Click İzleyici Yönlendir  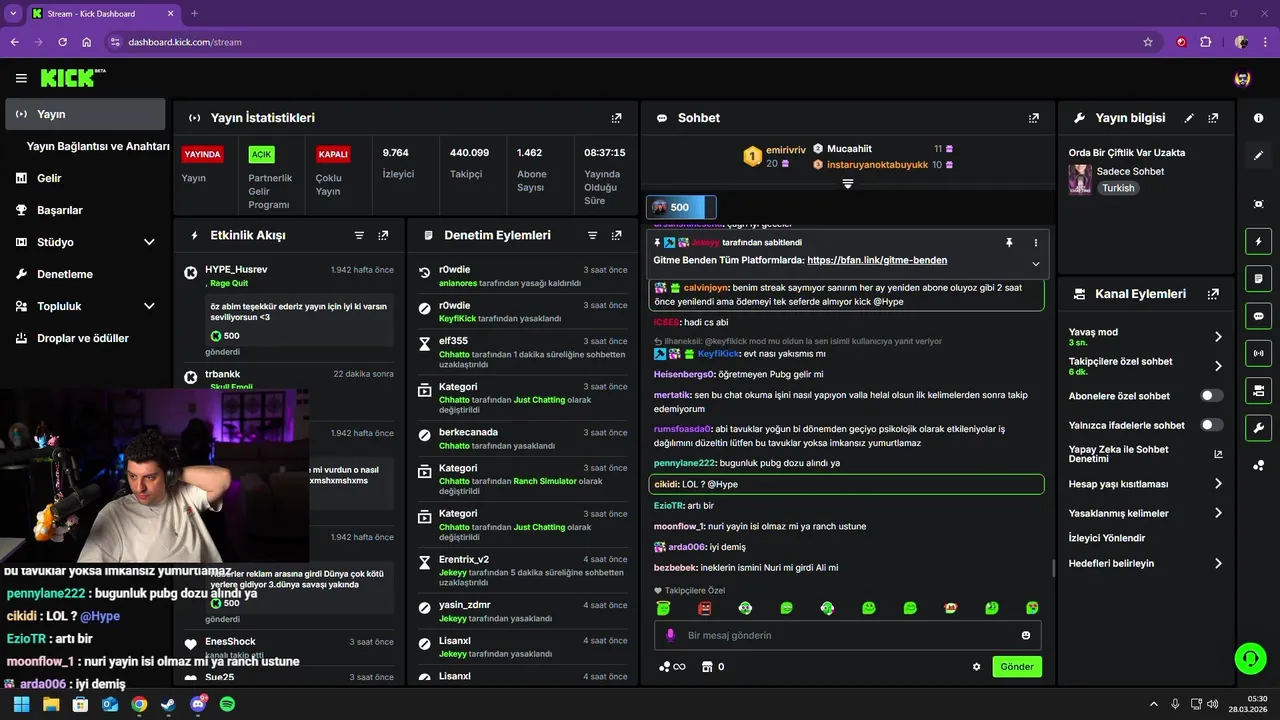[x=1109, y=537]
